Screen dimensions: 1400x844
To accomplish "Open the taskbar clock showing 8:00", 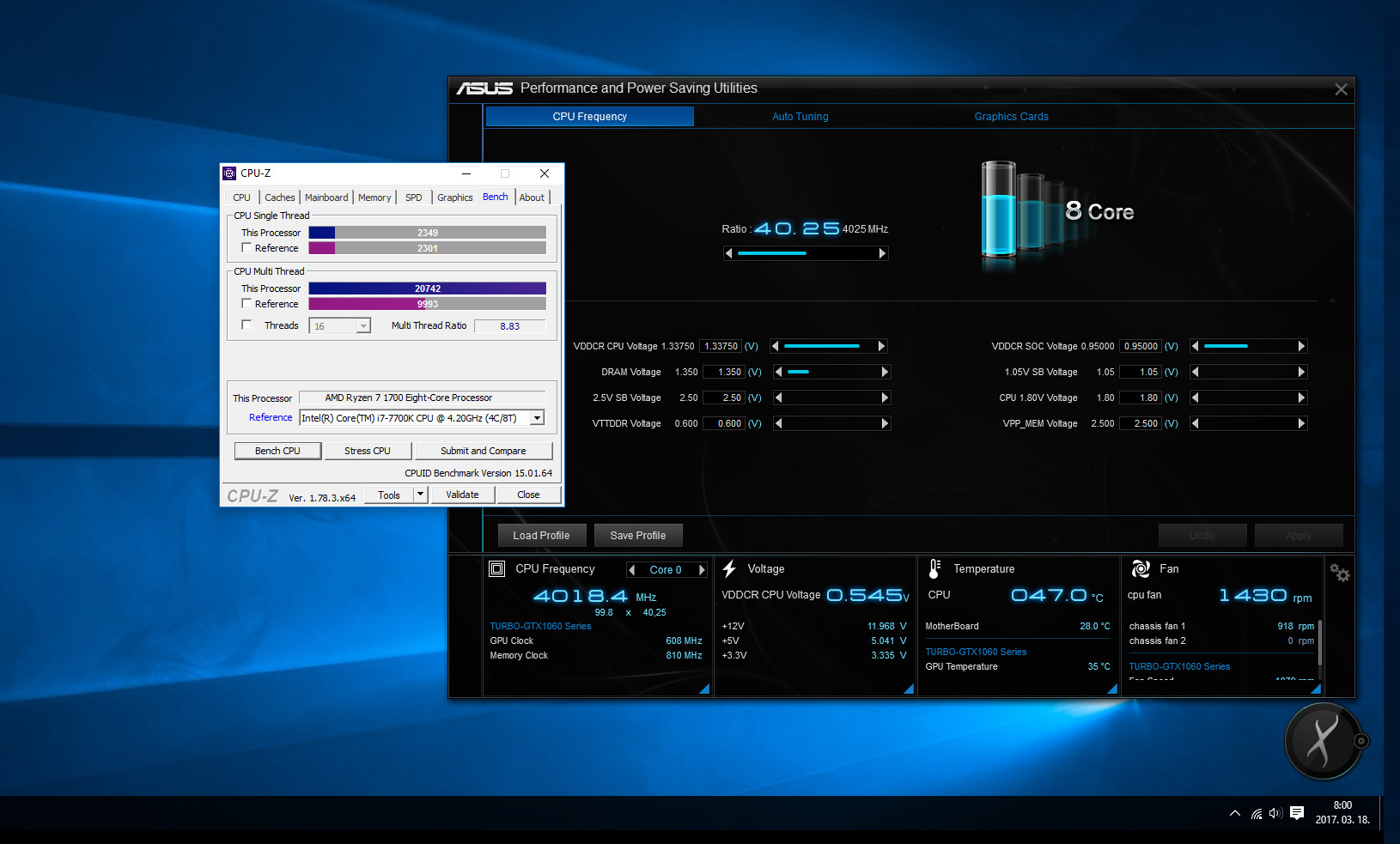I will 1342,812.
